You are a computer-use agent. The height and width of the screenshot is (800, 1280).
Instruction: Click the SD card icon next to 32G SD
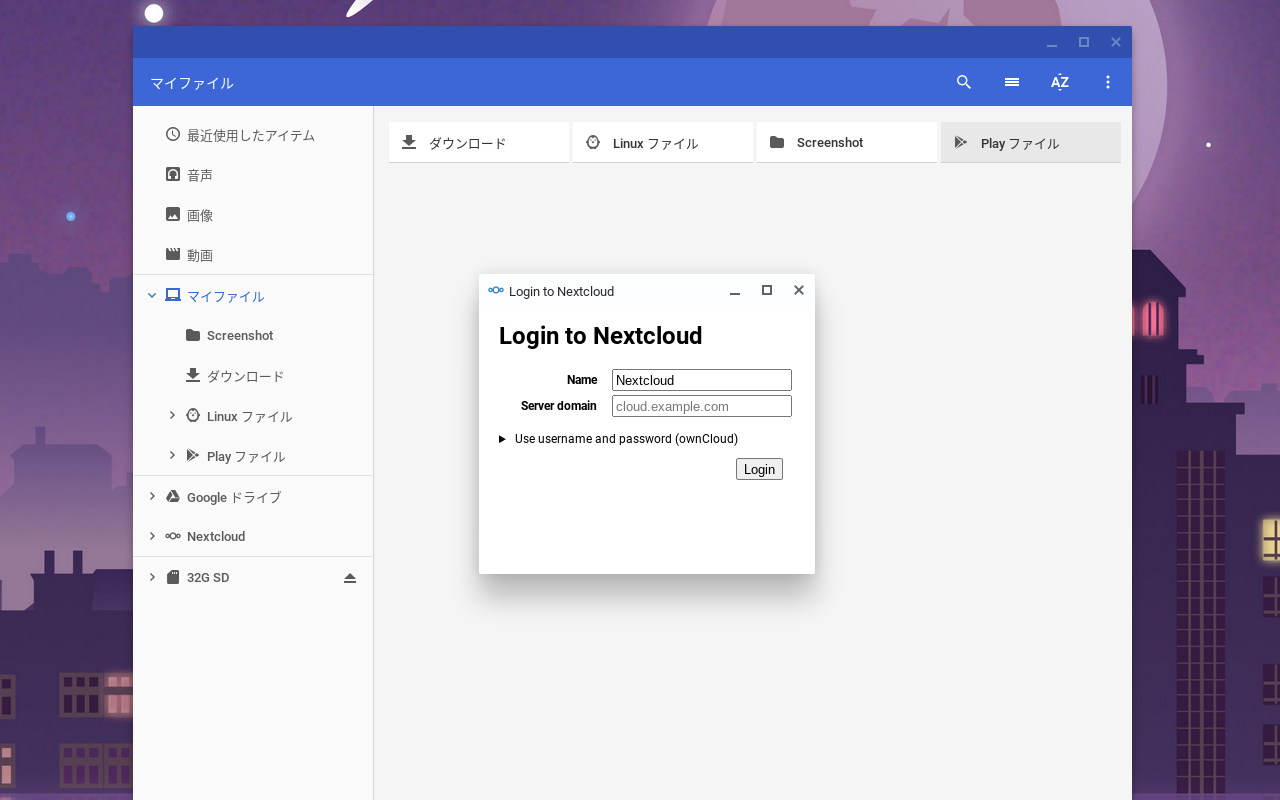click(173, 577)
